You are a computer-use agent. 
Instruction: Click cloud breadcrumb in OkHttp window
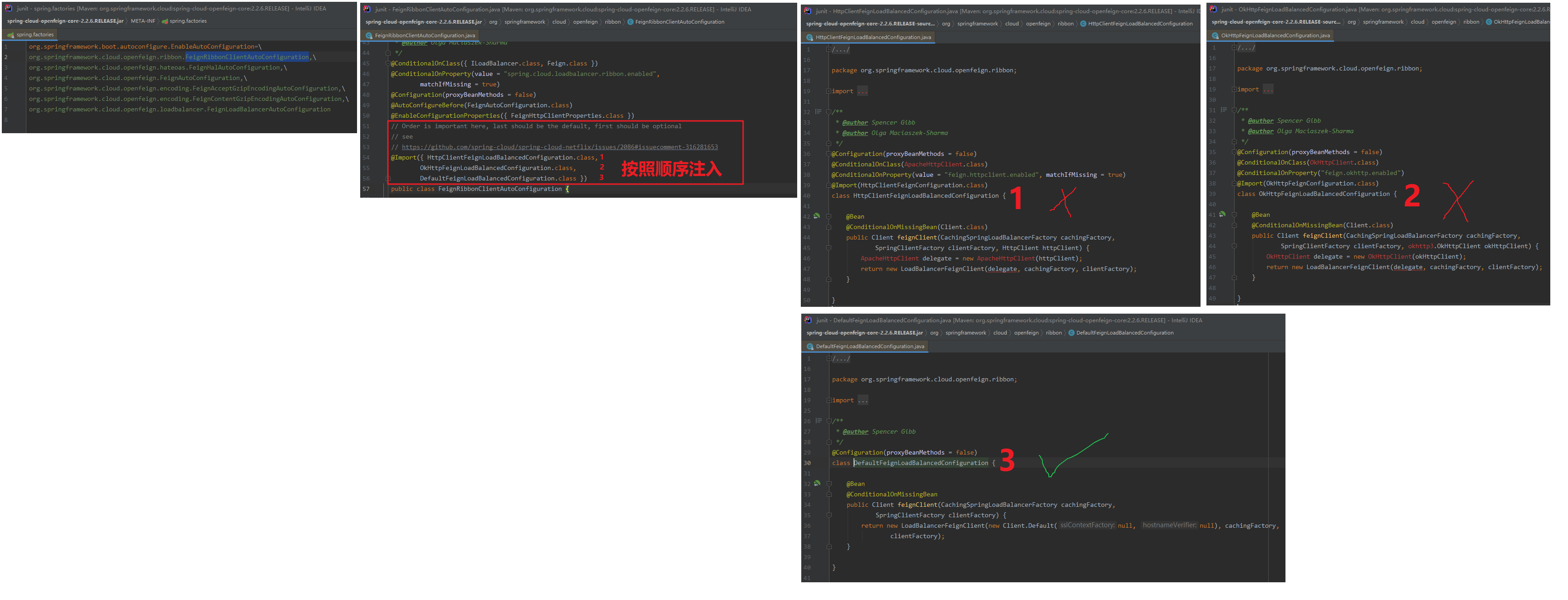(x=1418, y=22)
